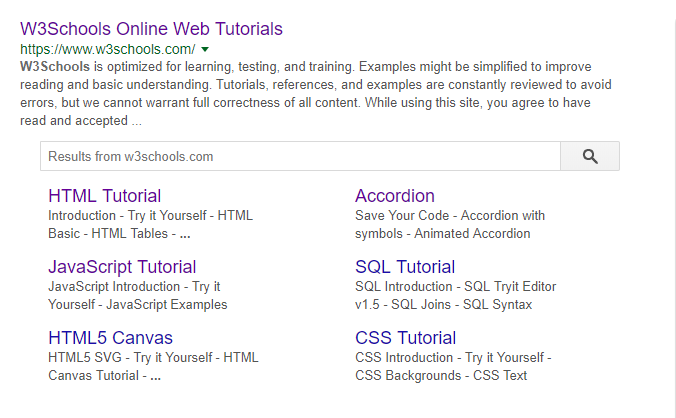Click 'Save Your Code - Accordion with' text
This screenshot has width=676, height=418.
coord(450,215)
